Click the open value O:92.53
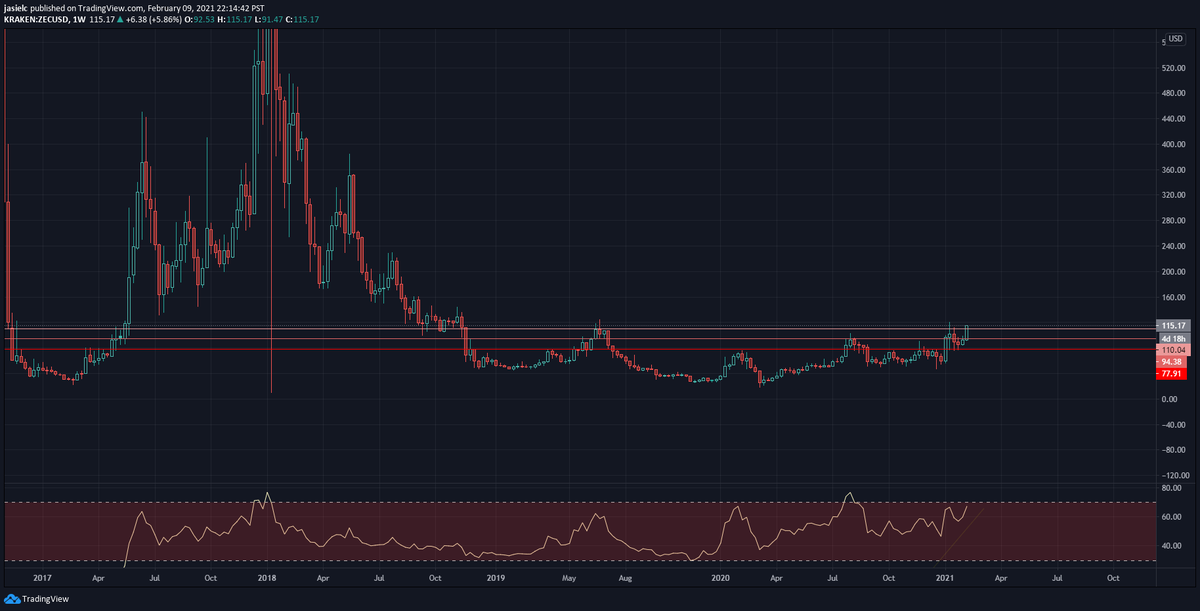This screenshot has height=611, width=1200. click(201, 18)
